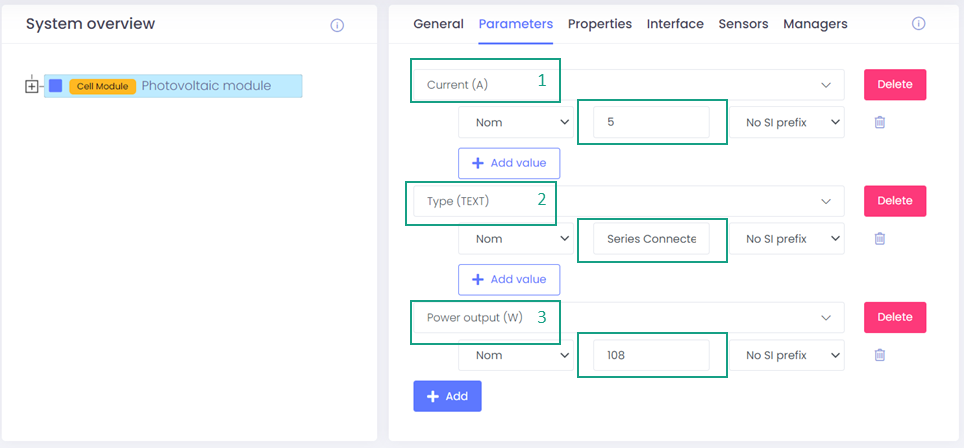964x448 pixels.
Task: Open the Power output (W) parameter dropdown
Action: tap(826, 317)
